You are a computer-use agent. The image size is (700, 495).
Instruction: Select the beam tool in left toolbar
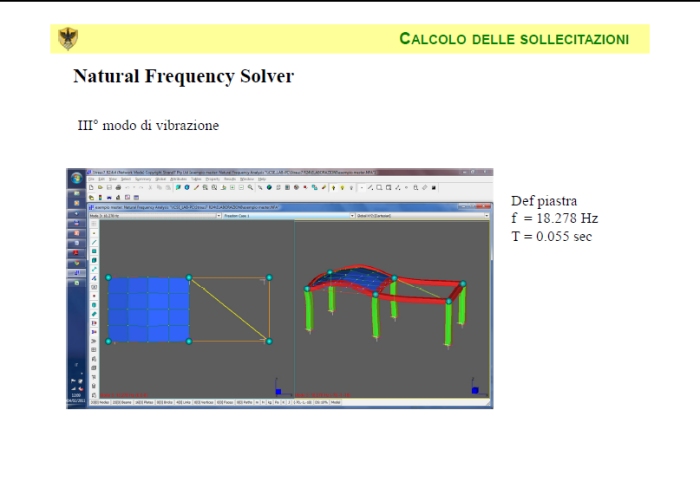click(94, 242)
